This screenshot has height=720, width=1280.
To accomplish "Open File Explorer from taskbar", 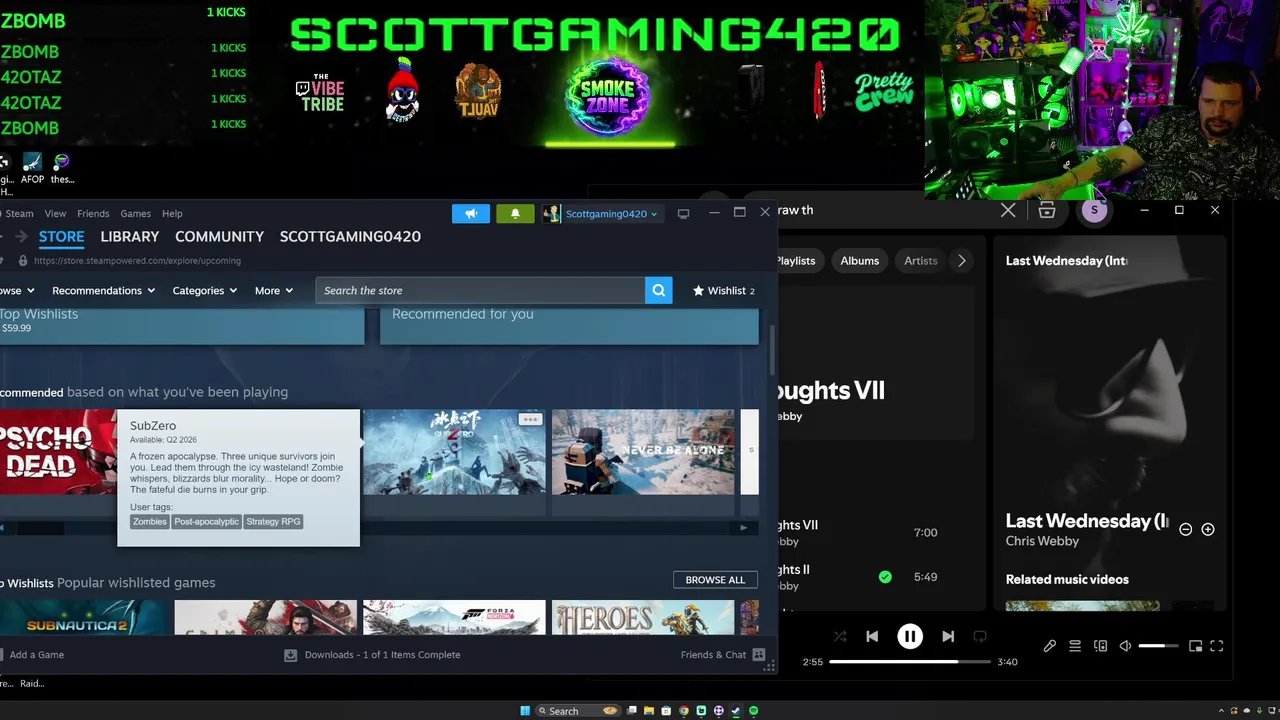I will point(649,711).
